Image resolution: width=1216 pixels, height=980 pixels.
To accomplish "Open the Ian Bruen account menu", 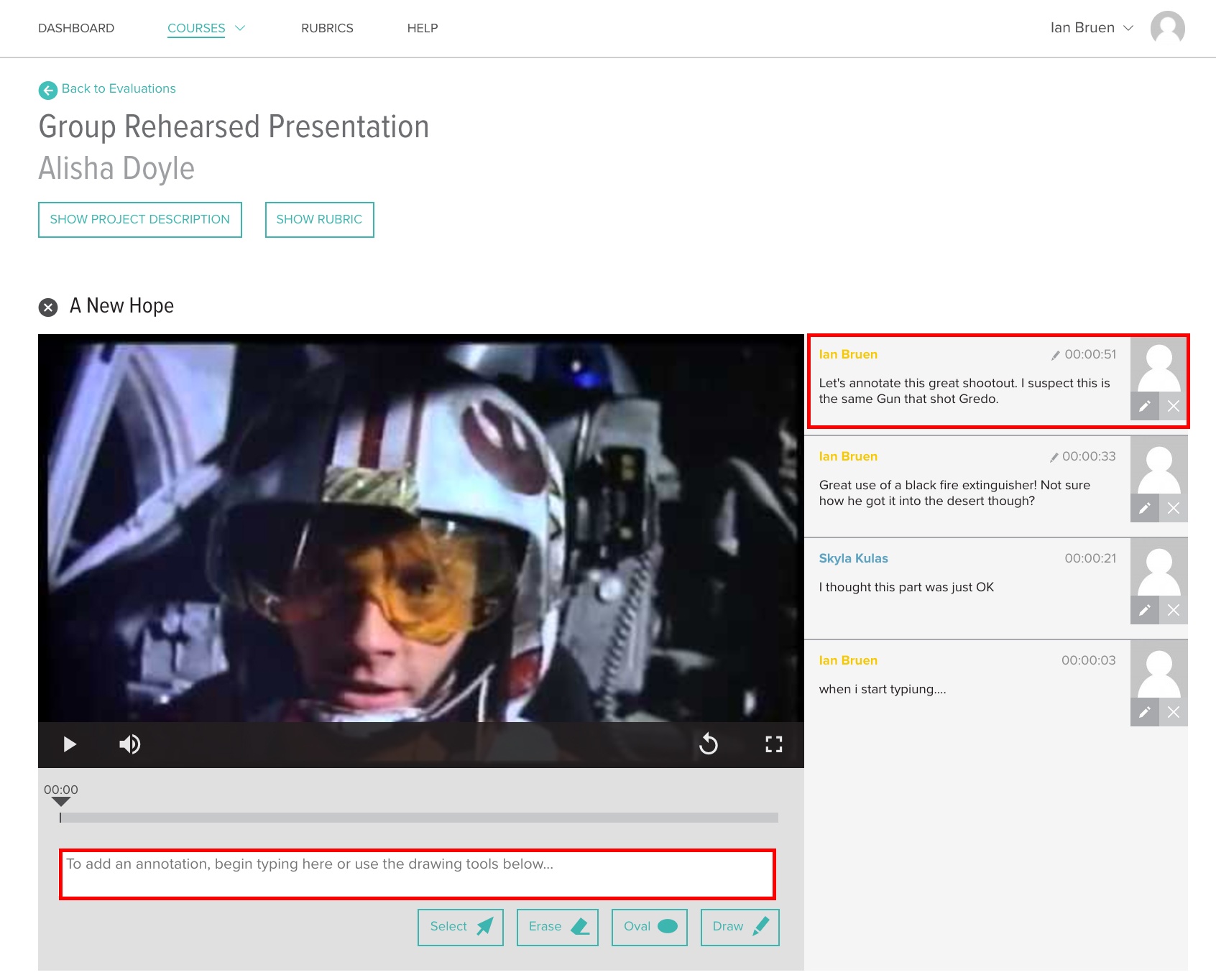I will coord(1091,28).
